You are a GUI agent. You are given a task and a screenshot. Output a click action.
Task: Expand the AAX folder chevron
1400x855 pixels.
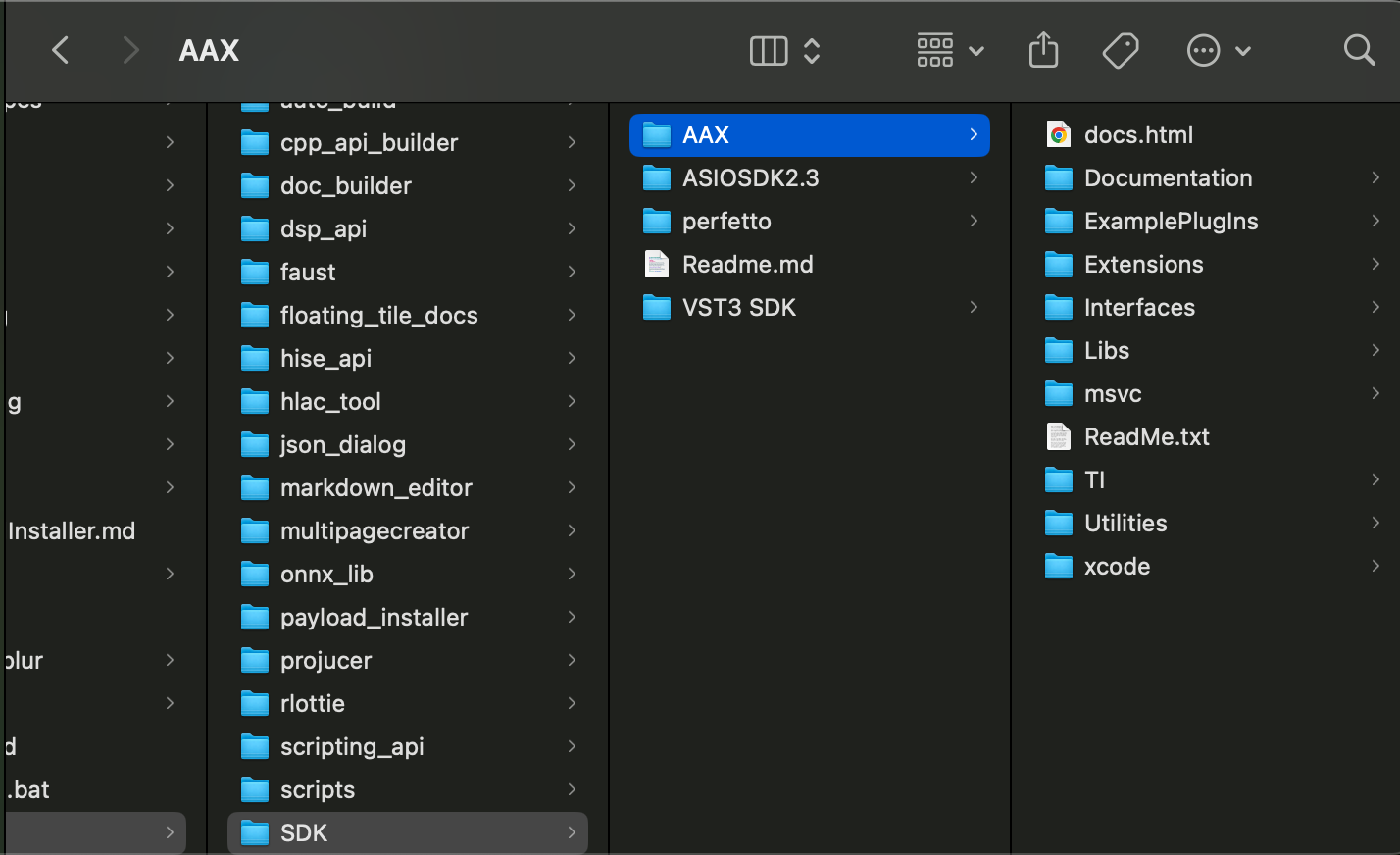click(974, 135)
